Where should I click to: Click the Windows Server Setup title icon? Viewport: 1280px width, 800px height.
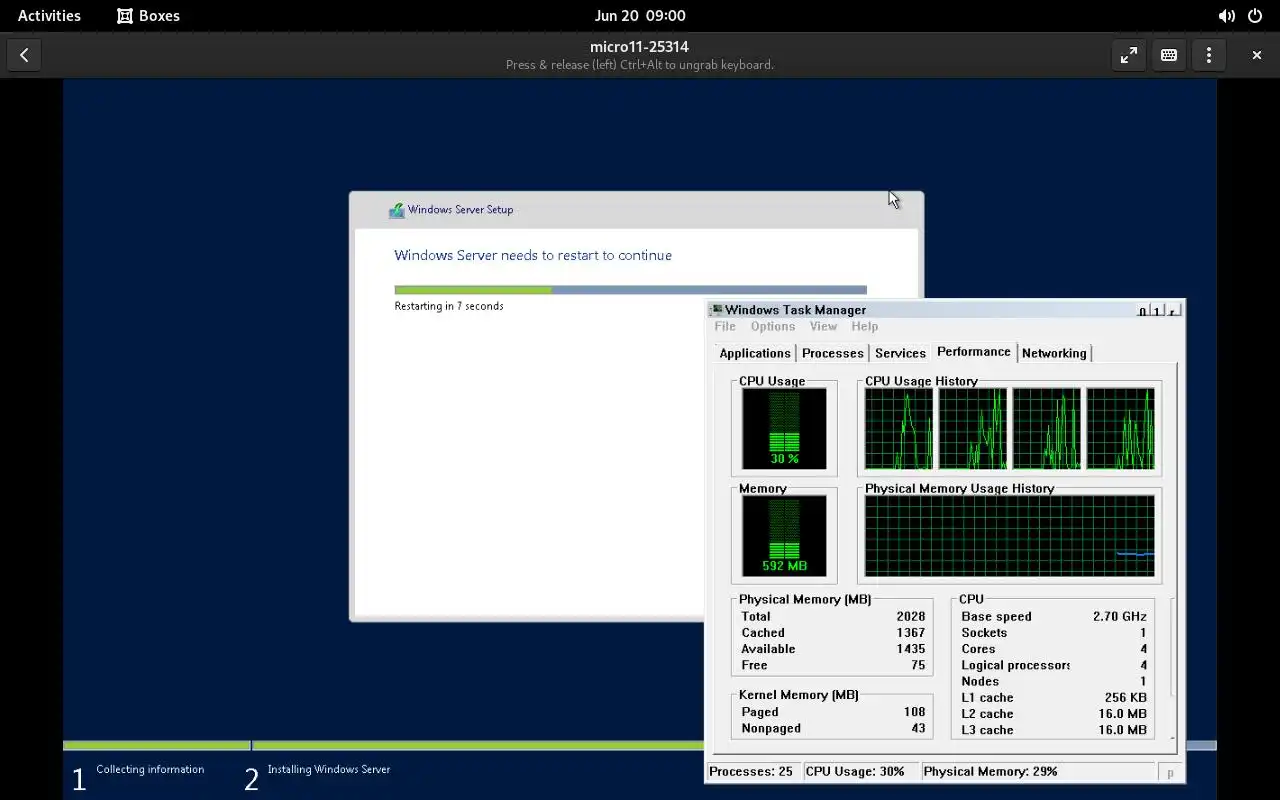coord(397,210)
